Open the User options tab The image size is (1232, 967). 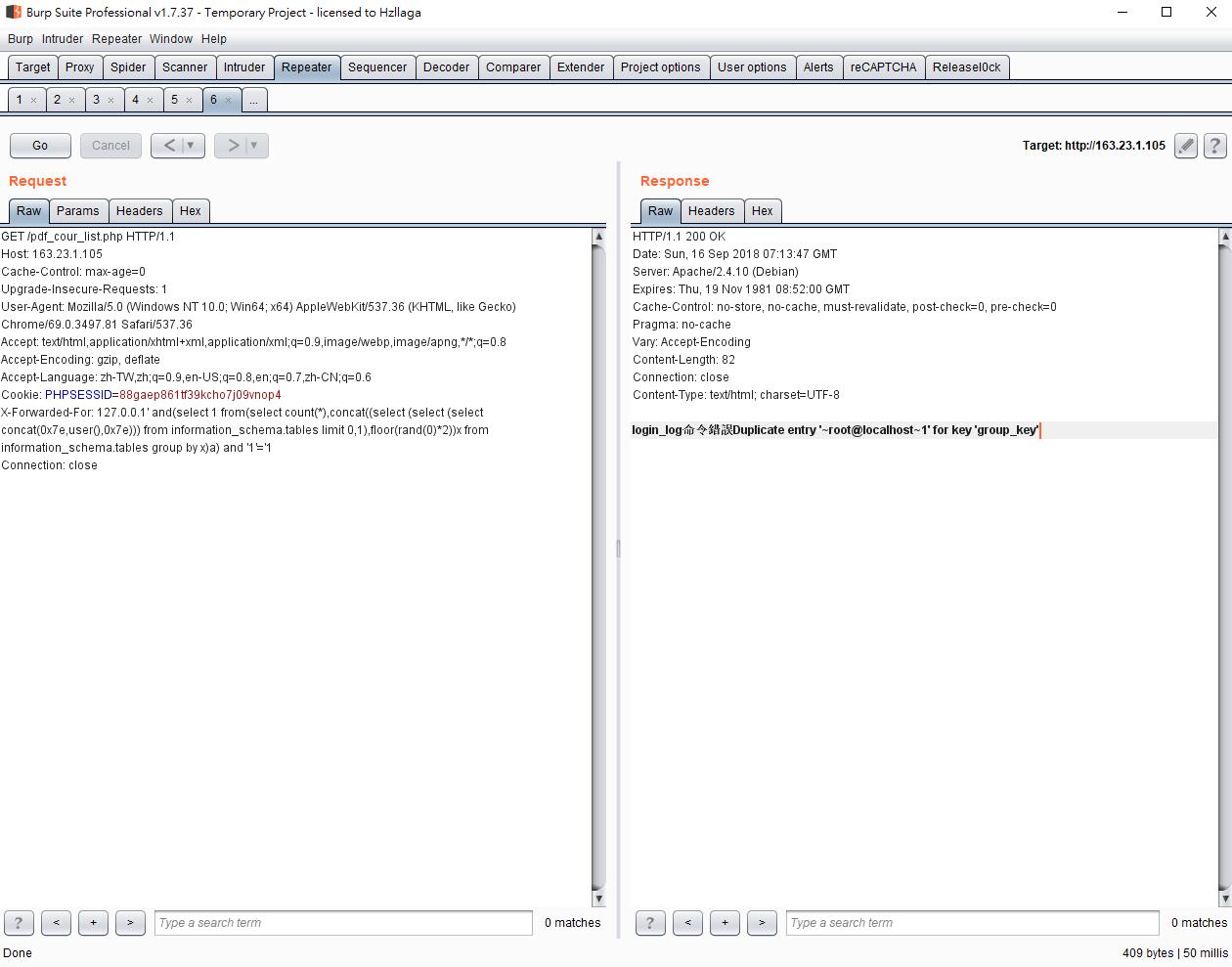click(x=752, y=67)
